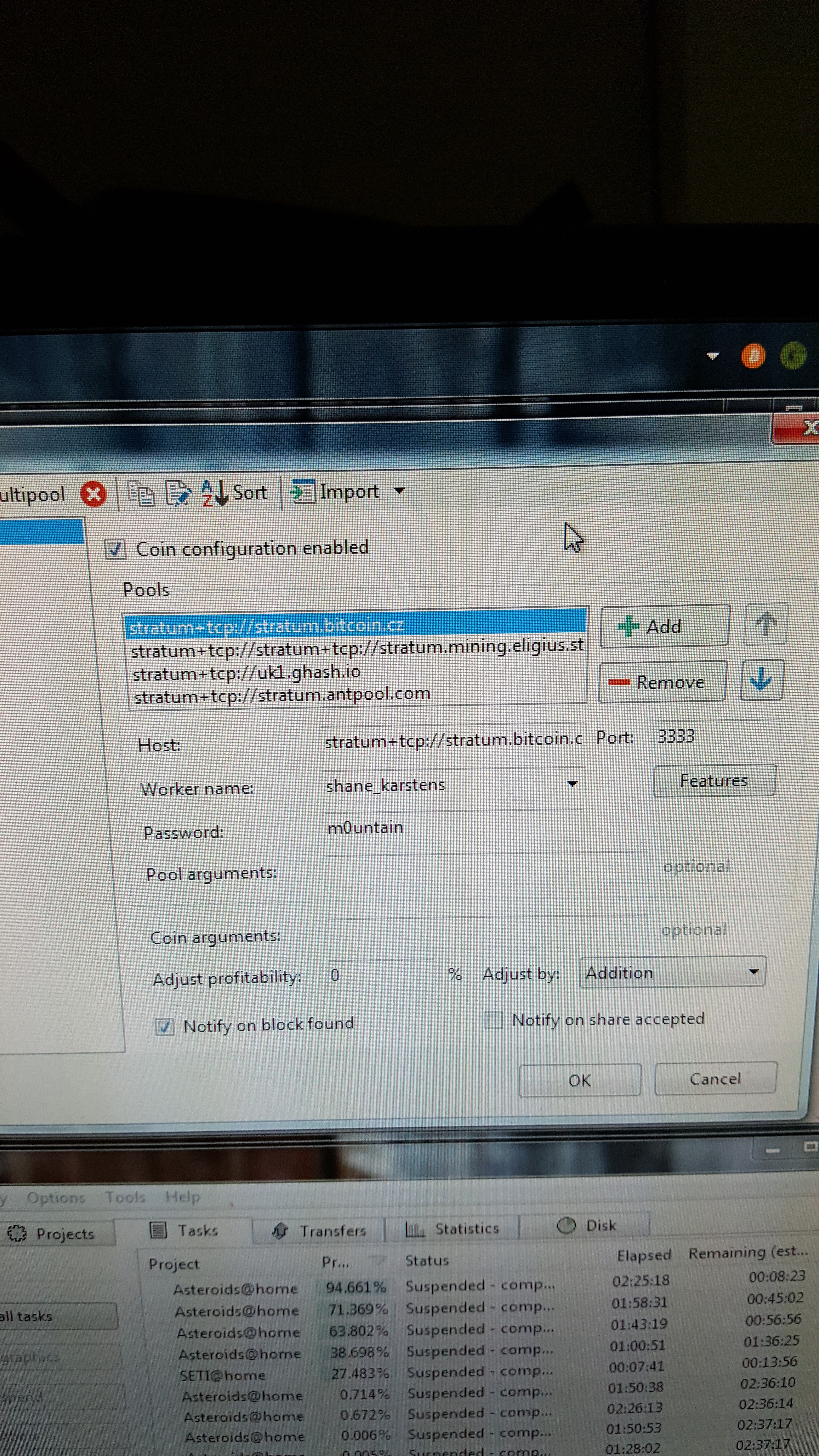Click the paste/edit configuration icon

[x=179, y=493]
